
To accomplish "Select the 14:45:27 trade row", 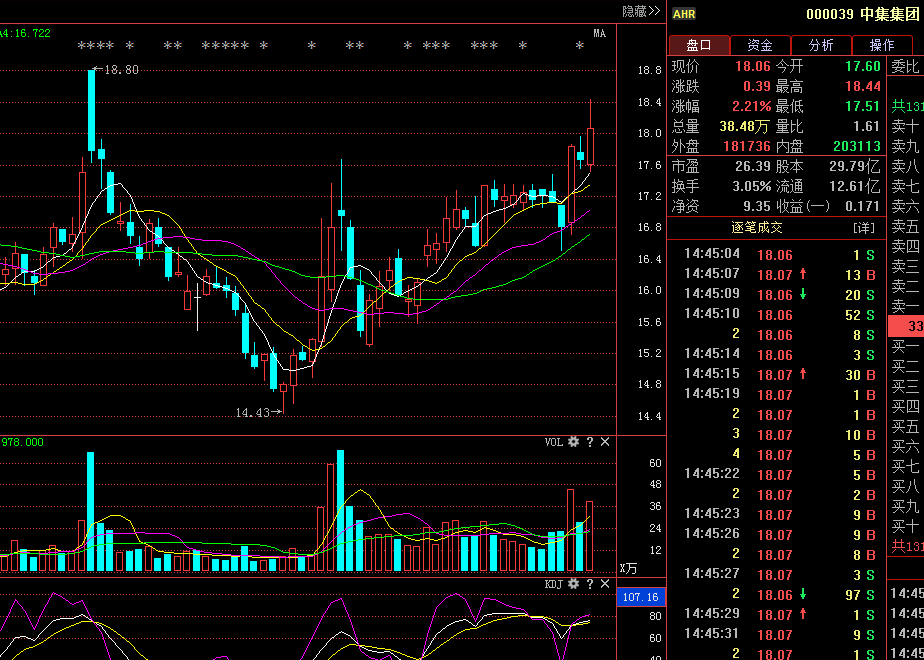I will pyautogui.click(x=777, y=575).
